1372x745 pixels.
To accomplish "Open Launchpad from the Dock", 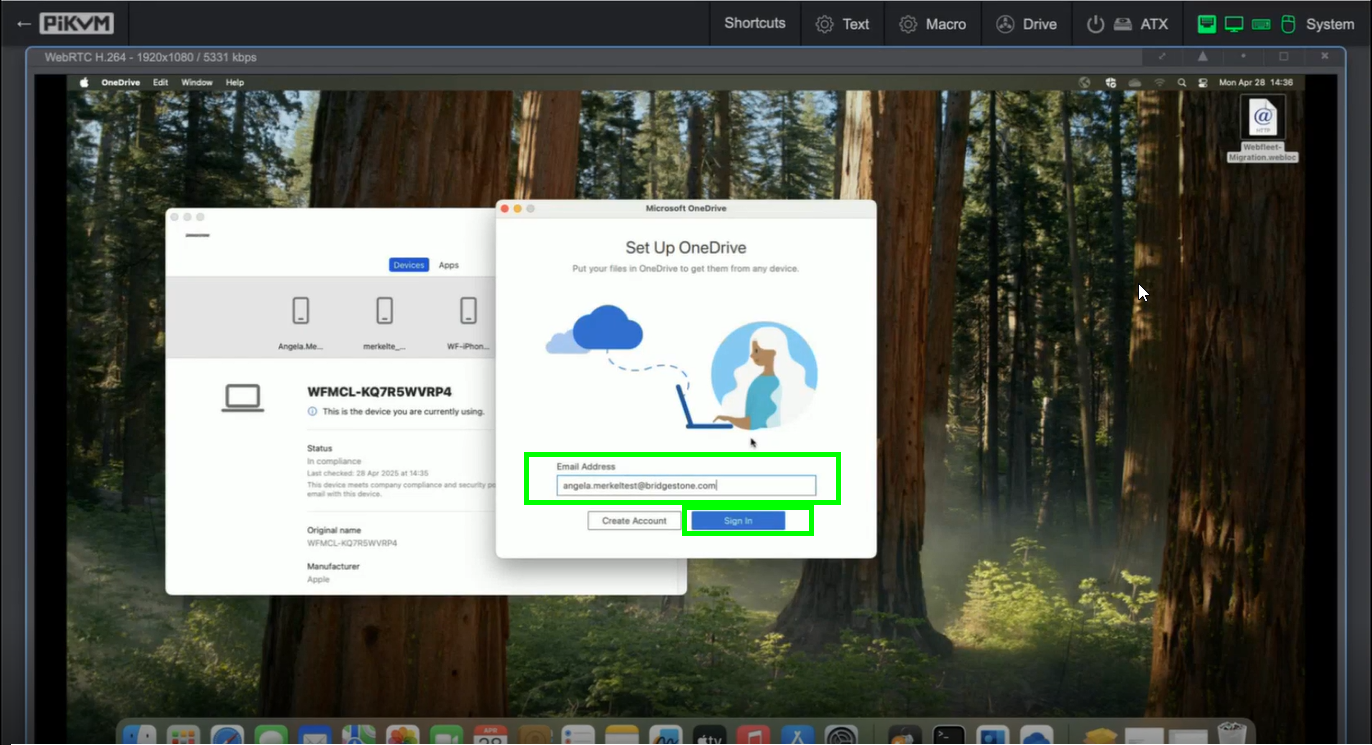I will [x=183, y=736].
